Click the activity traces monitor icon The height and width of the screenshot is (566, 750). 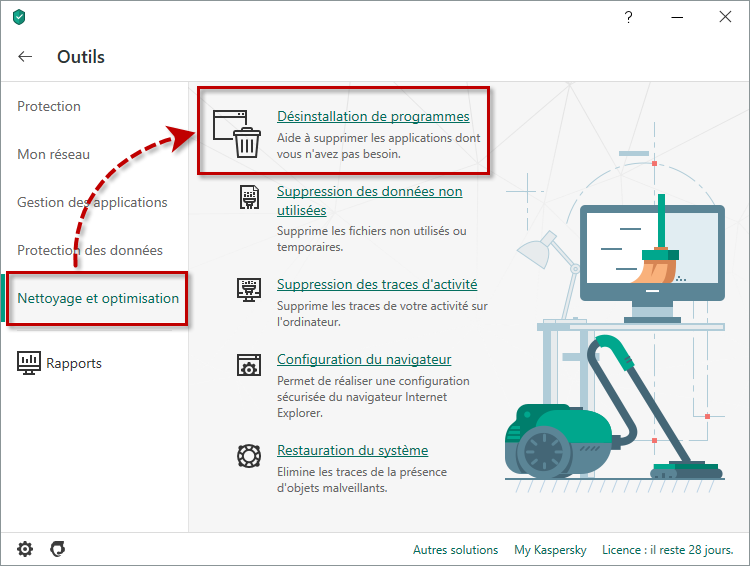click(249, 289)
